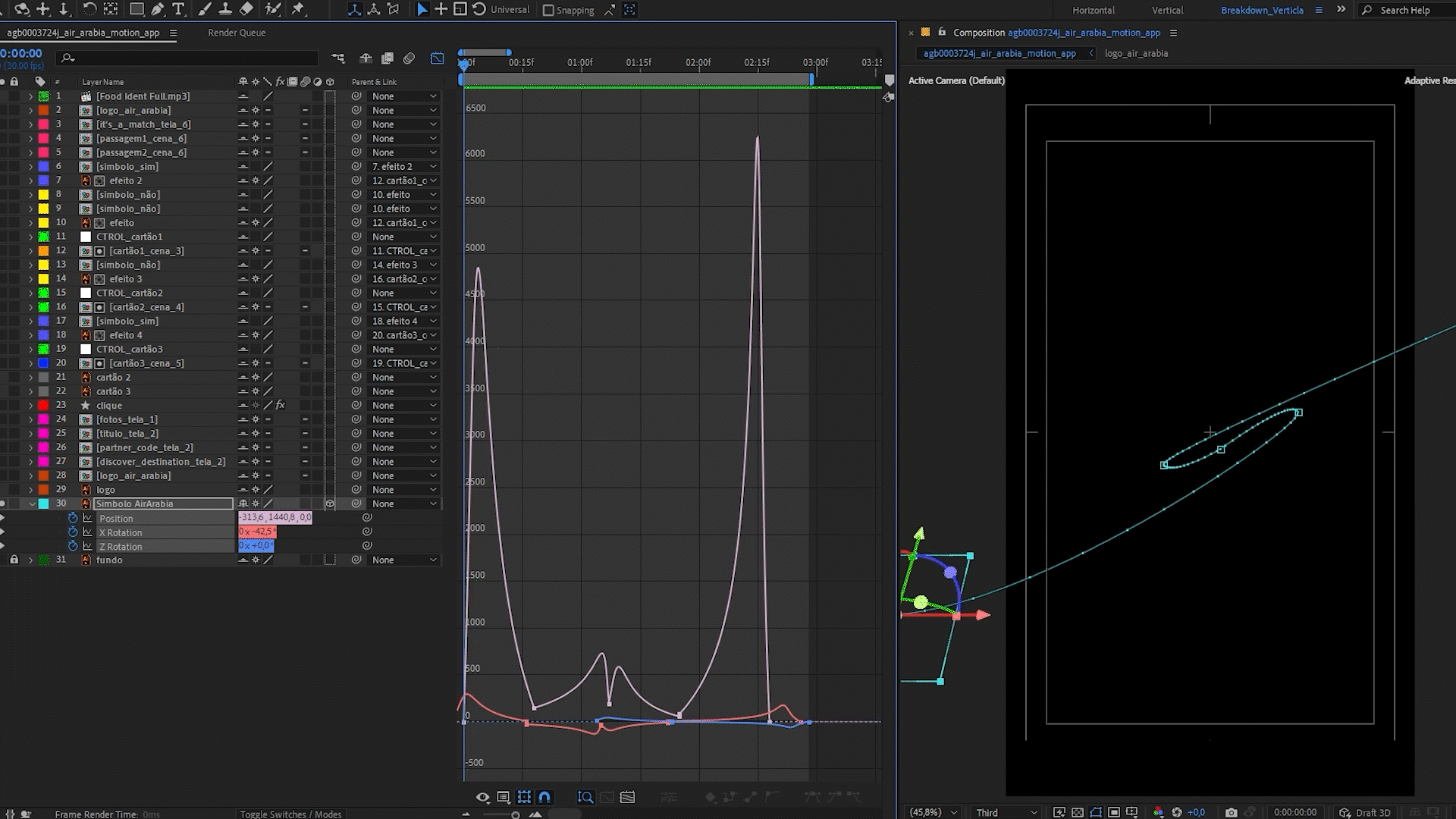Image resolution: width=1456 pixels, height=819 pixels.
Task: Expand the fundo layer properties
Action: [31, 560]
